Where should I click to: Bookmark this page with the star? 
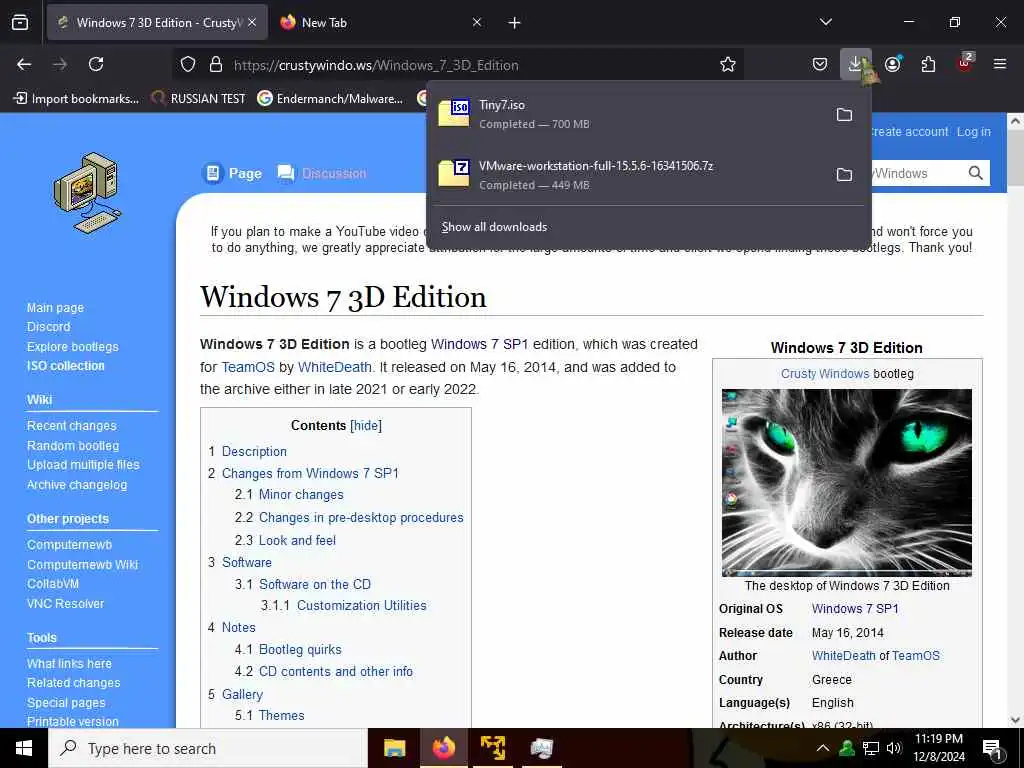click(x=728, y=64)
